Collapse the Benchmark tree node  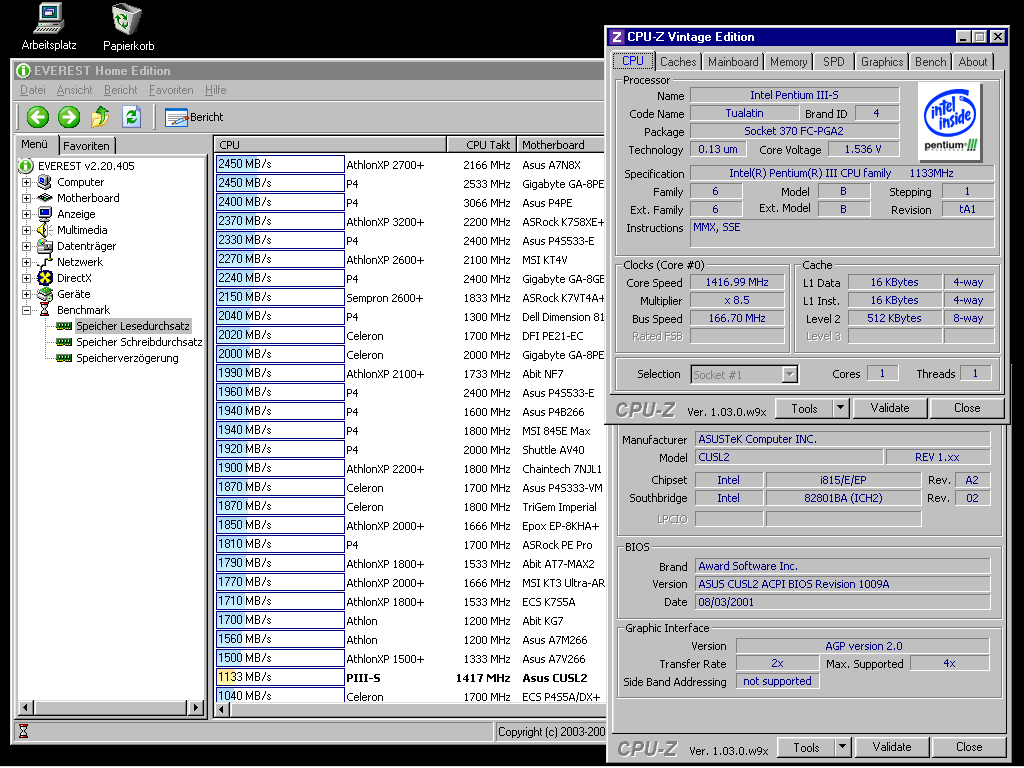(x=27, y=310)
